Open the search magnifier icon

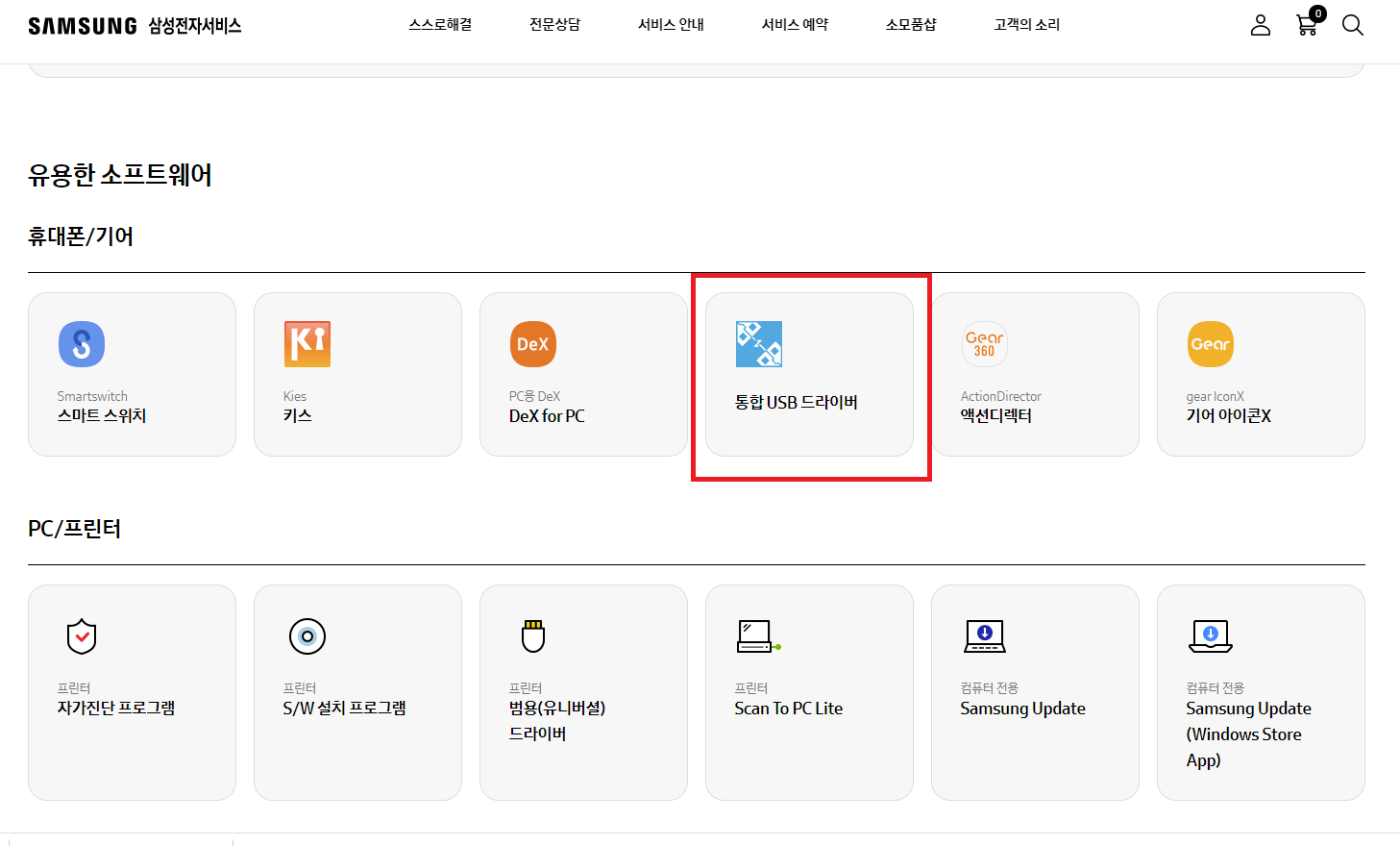click(1353, 25)
